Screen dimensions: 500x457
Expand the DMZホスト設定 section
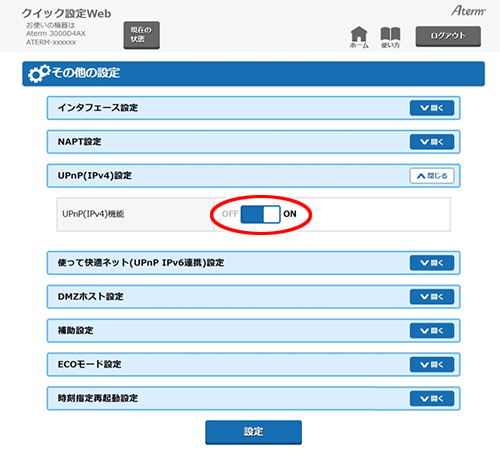pos(432,297)
